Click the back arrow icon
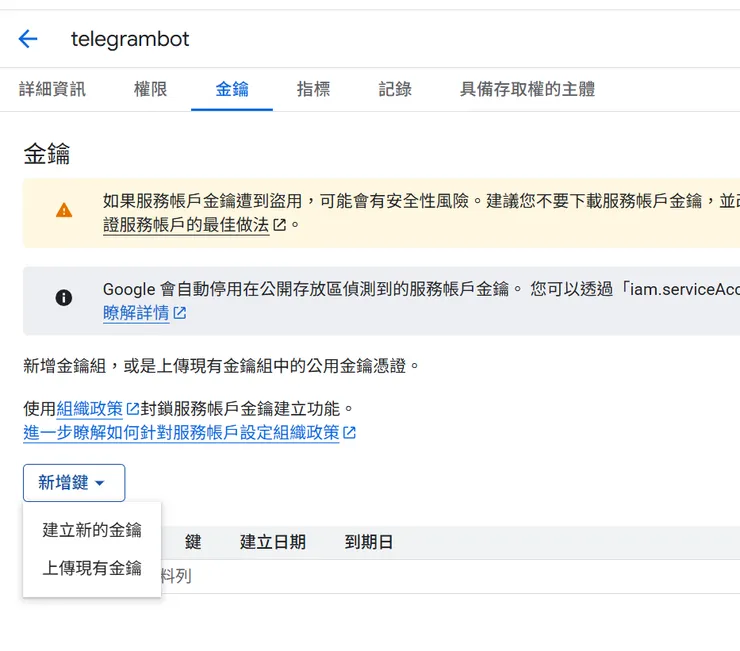740x651 pixels. tap(28, 39)
